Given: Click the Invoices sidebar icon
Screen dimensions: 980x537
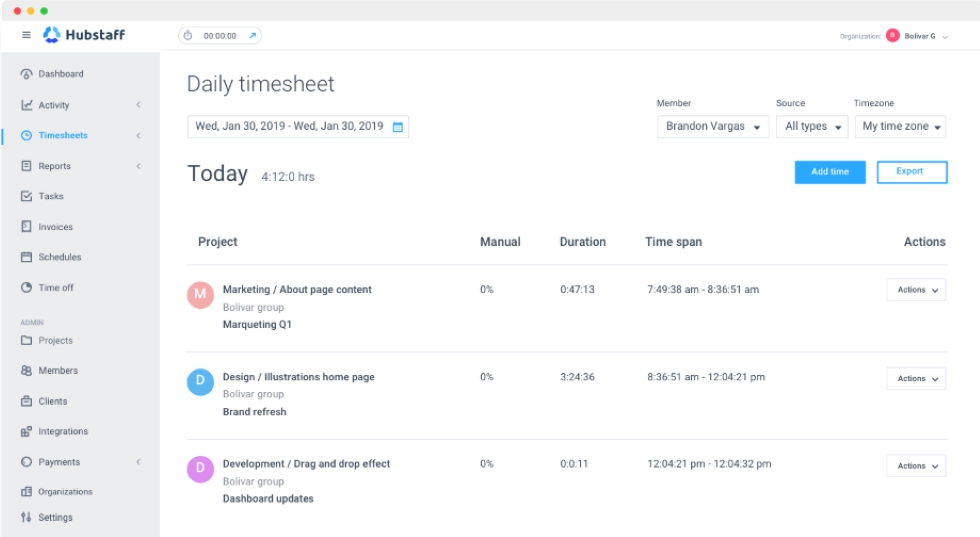Looking at the screenshot, I should pyautogui.click(x=26, y=226).
